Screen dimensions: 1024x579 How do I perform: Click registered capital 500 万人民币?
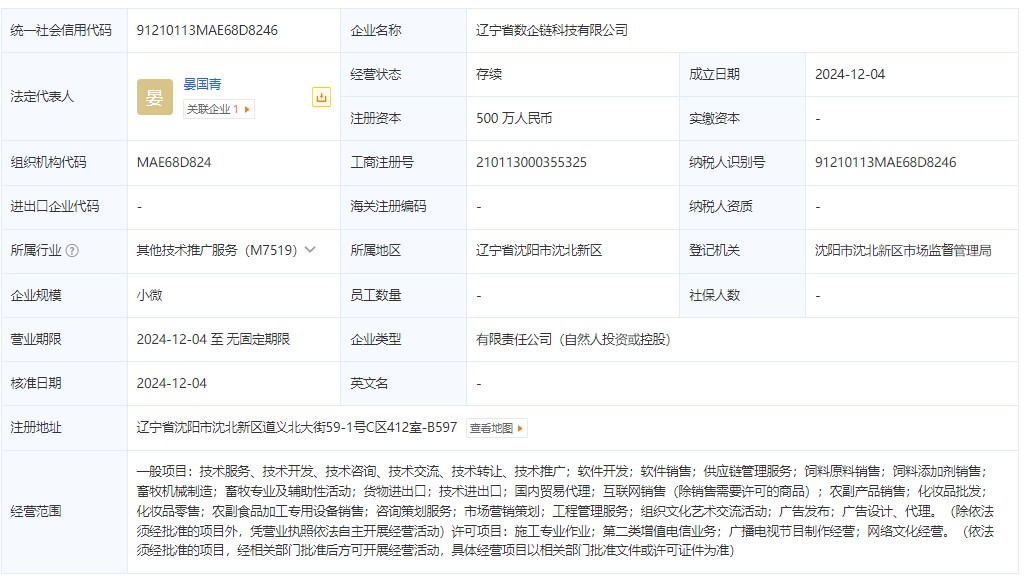[514, 118]
